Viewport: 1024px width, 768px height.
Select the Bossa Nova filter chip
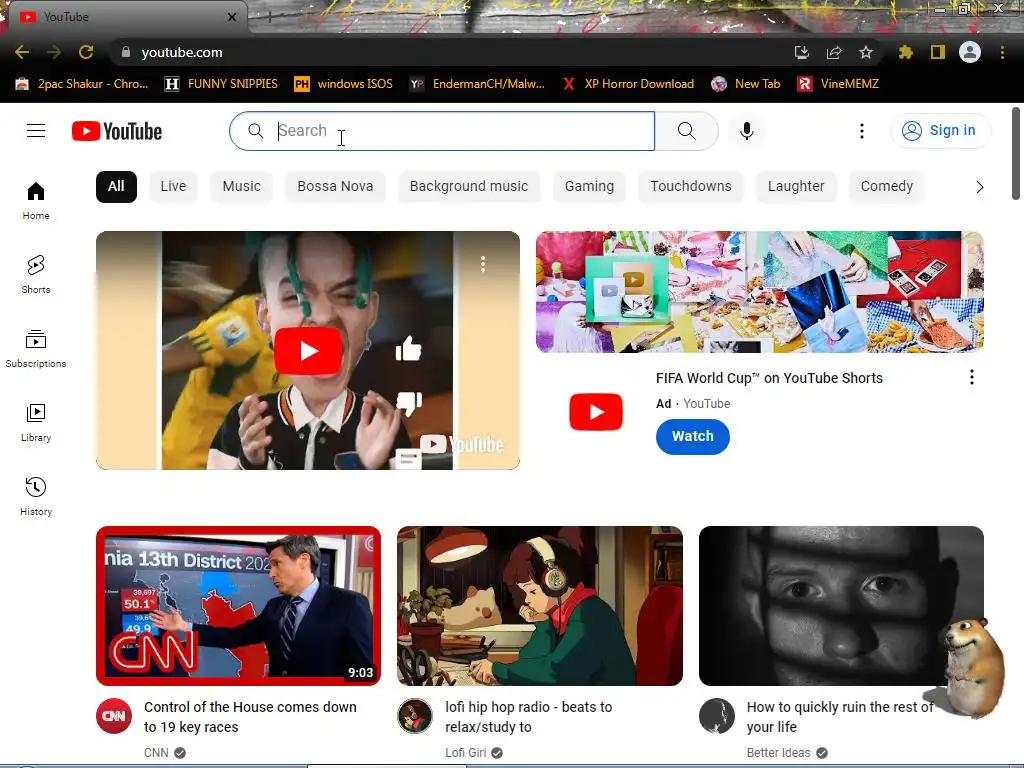click(x=335, y=187)
